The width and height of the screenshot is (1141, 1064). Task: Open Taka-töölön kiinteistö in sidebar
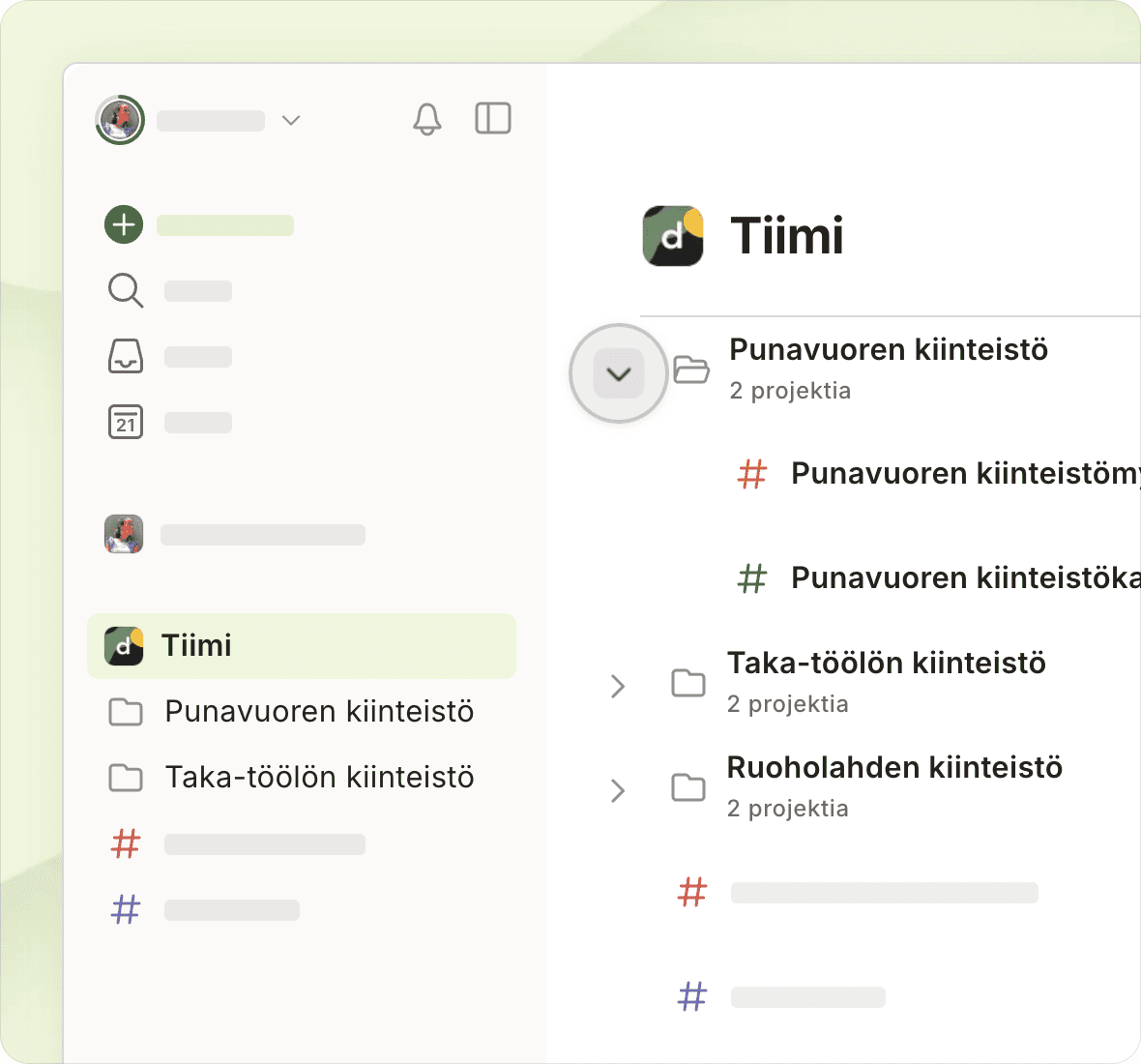click(x=318, y=778)
